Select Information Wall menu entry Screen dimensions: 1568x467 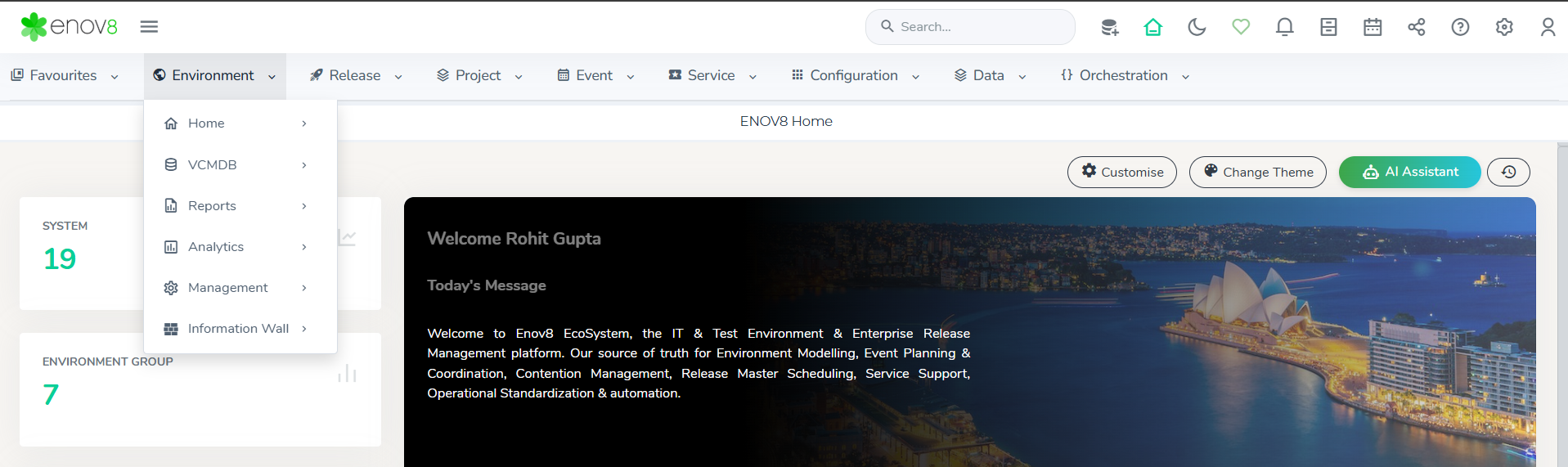click(x=238, y=328)
